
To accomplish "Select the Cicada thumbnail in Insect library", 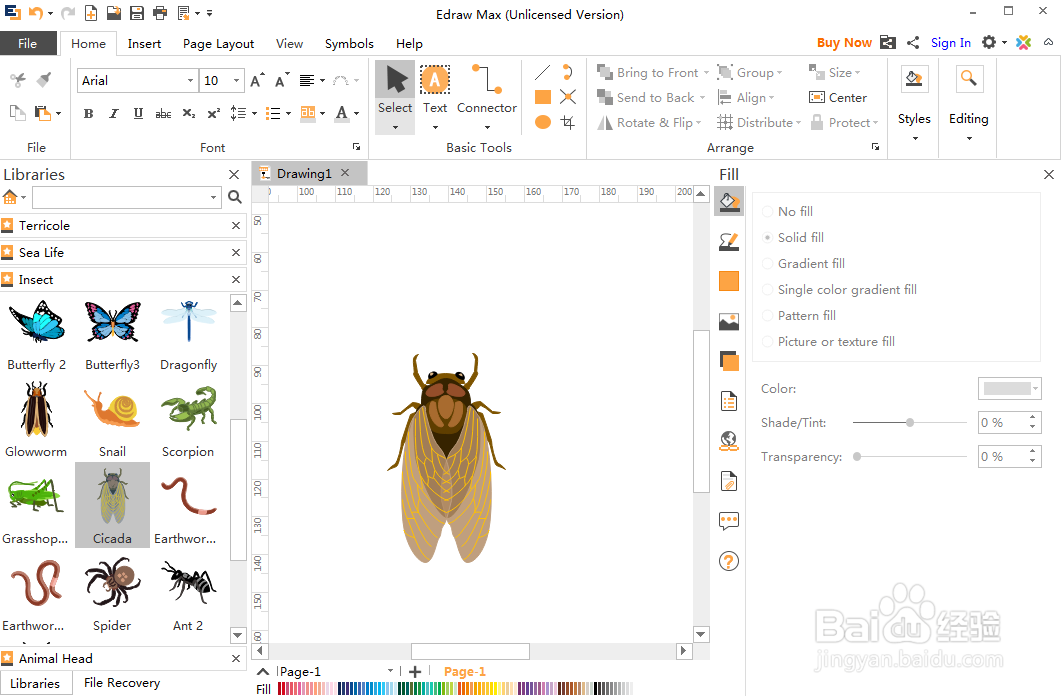I will [x=112, y=505].
